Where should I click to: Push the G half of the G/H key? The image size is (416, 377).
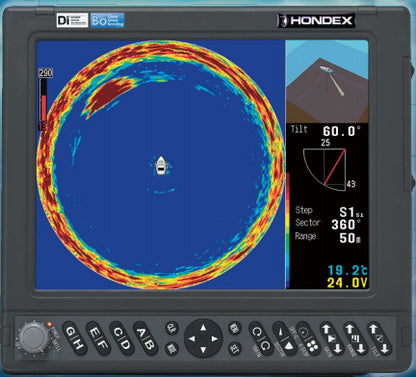pyautogui.click(x=71, y=332)
